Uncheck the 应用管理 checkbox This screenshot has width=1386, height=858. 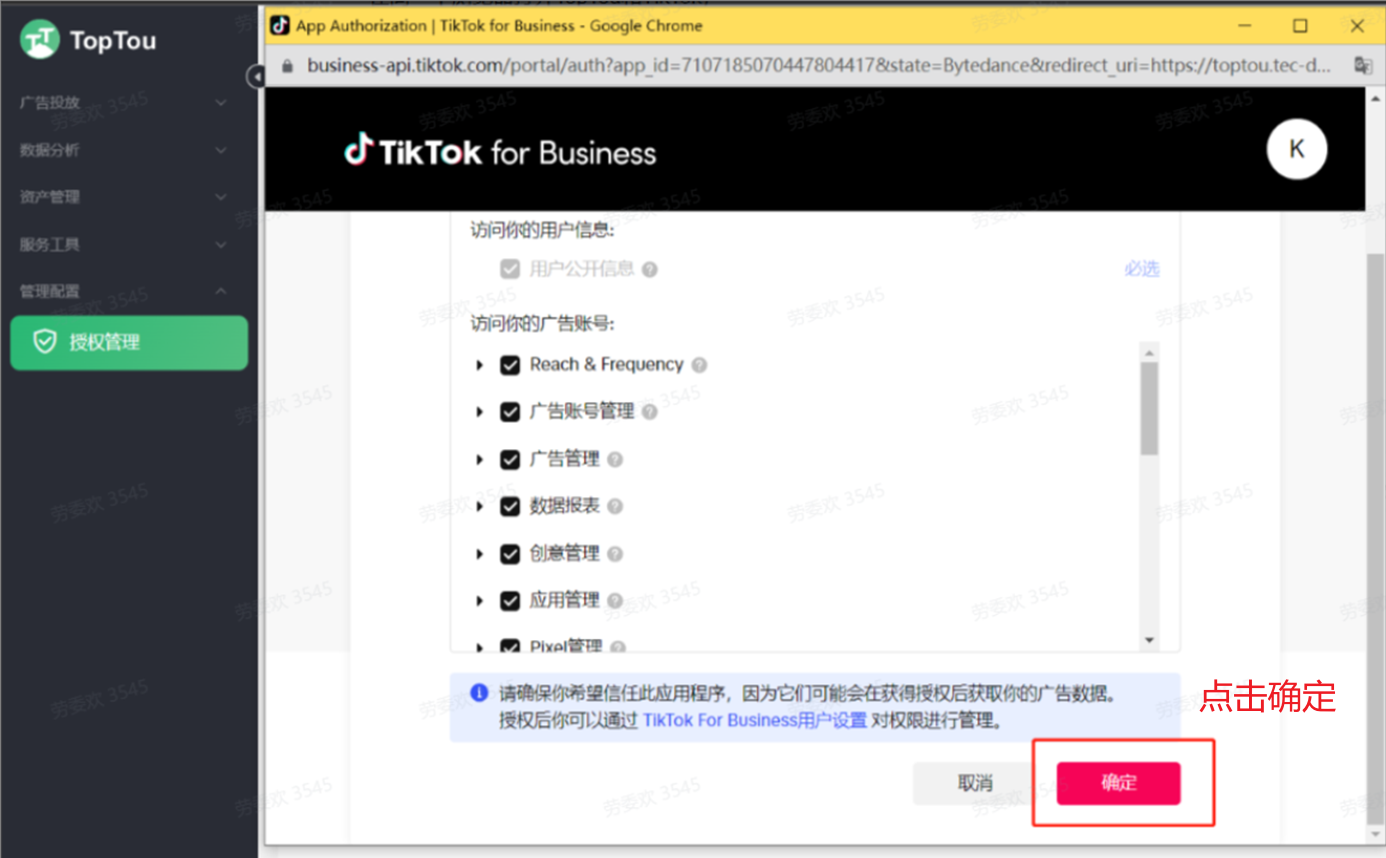pyautogui.click(x=510, y=601)
